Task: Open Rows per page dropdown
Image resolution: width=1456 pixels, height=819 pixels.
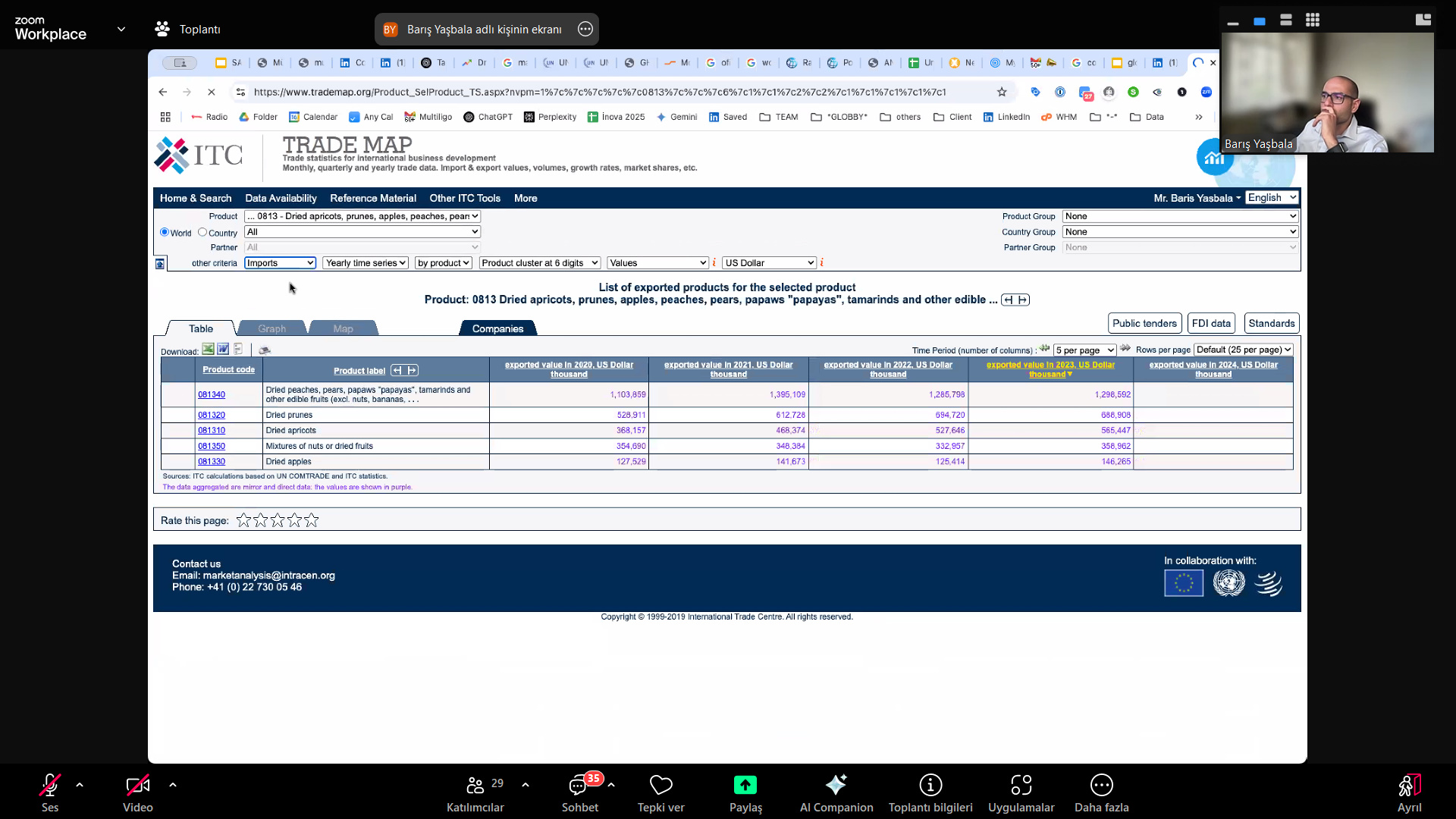Action: [x=1244, y=350]
